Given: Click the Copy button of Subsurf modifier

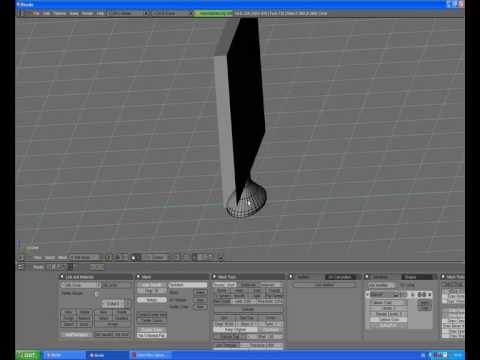Looking at the screenshot, I should point(425,309).
